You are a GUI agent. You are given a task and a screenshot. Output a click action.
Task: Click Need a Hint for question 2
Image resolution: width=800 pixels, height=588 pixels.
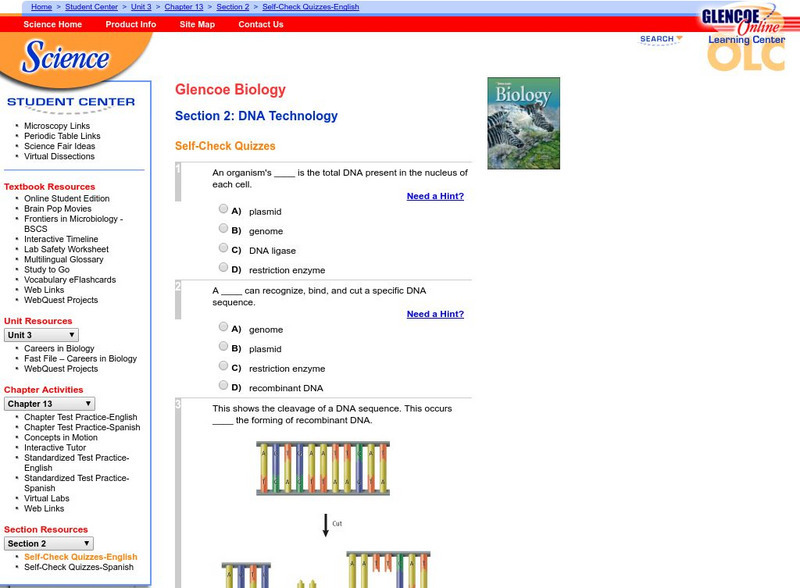(435, 314)
